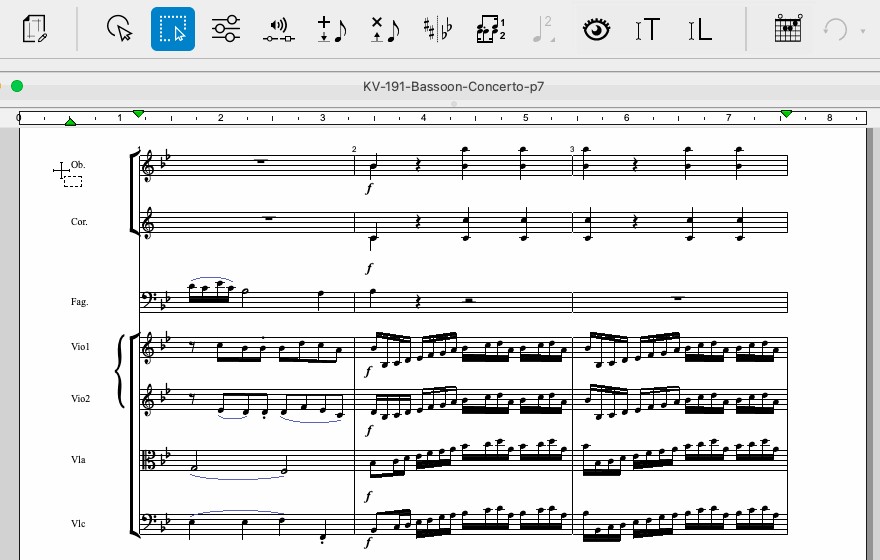The image size is (880, 560).
Task: Open the undo history dropdown arrow
Action: tap(863, 31)
